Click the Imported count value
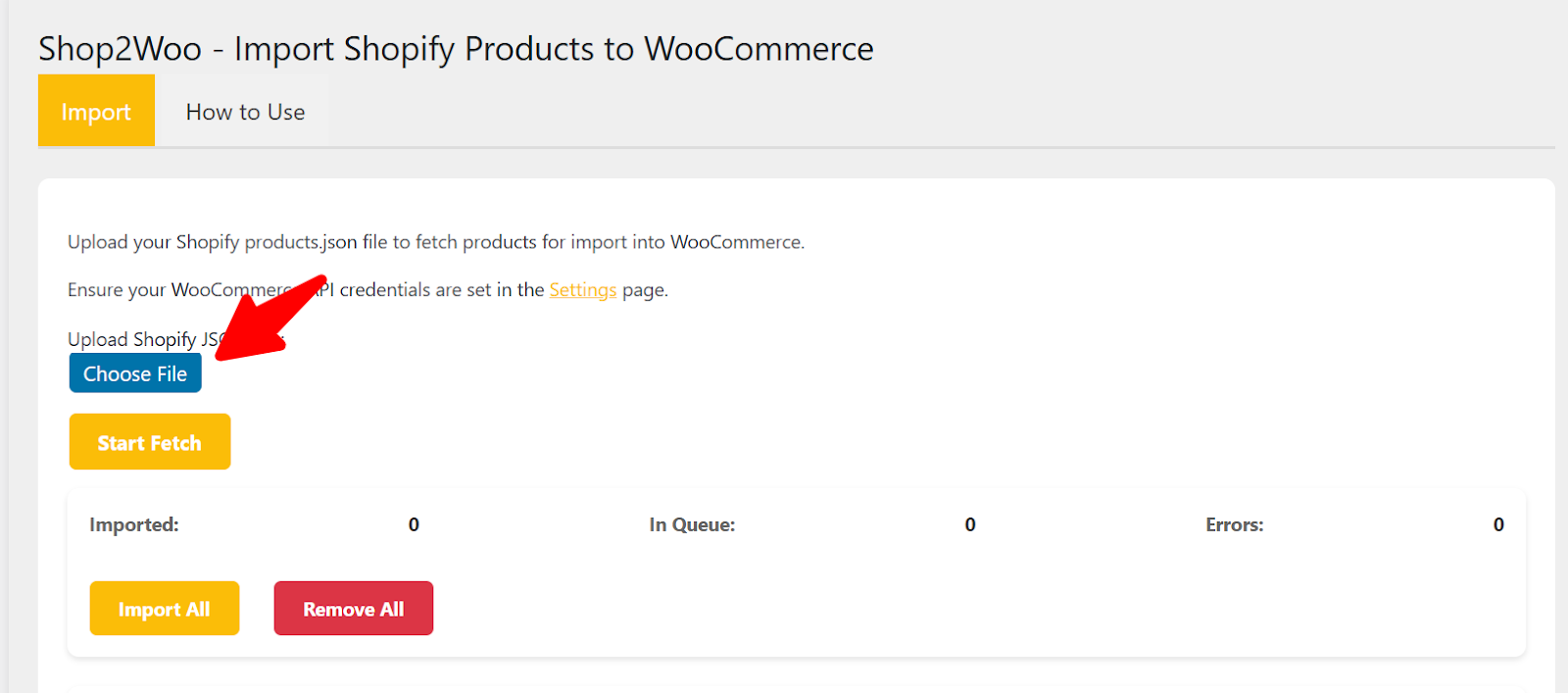The width and height of the screenshot is (1568, 693). [414, 524]
